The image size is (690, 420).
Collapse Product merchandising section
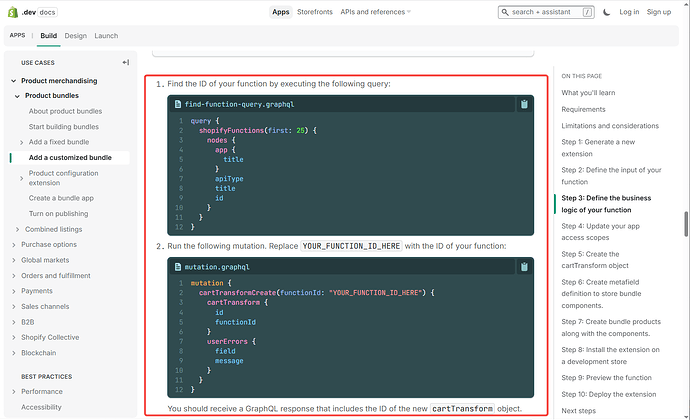pyautogui.click(x=14, y=81)
